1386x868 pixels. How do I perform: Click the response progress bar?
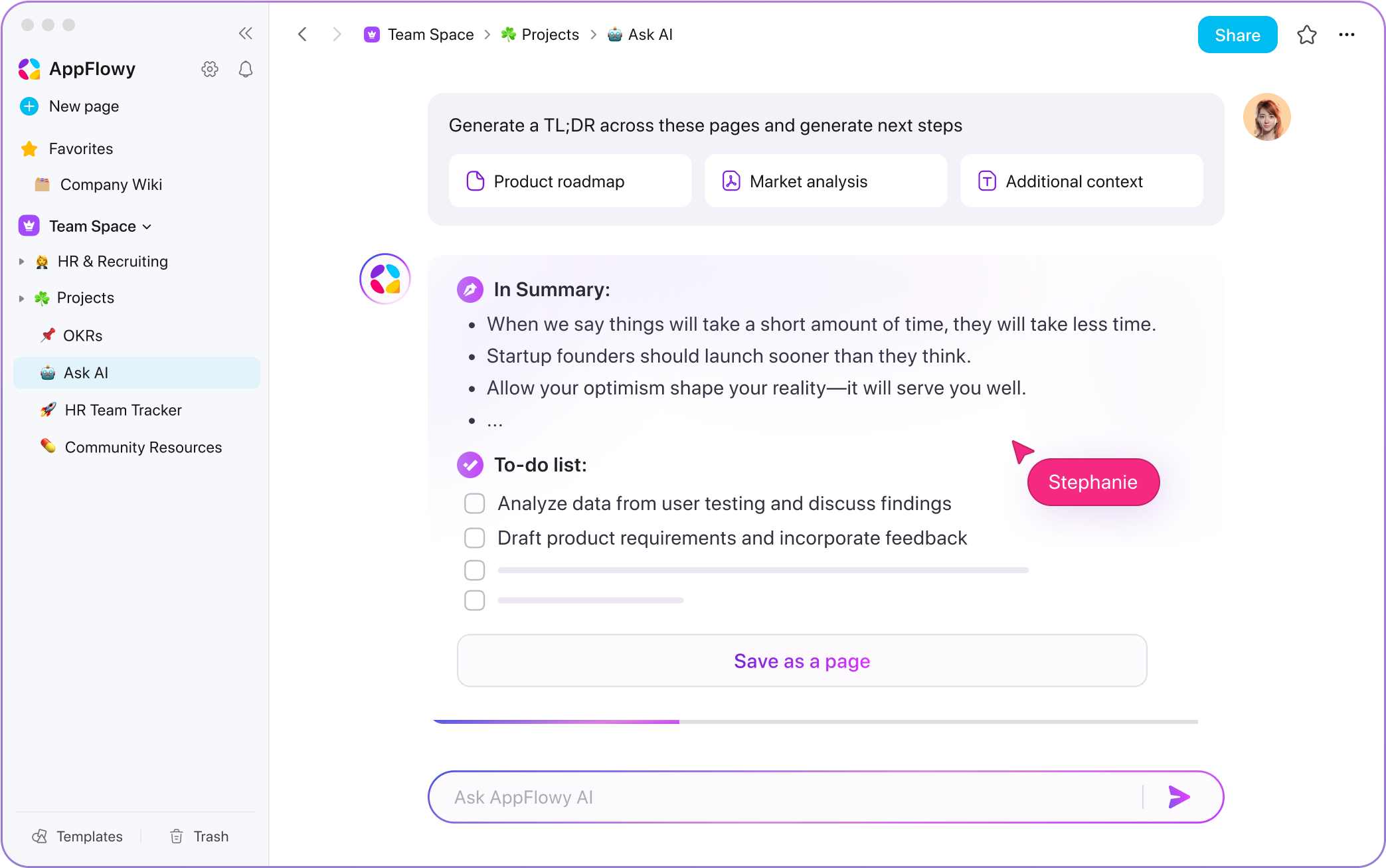(x=815, y=721)
